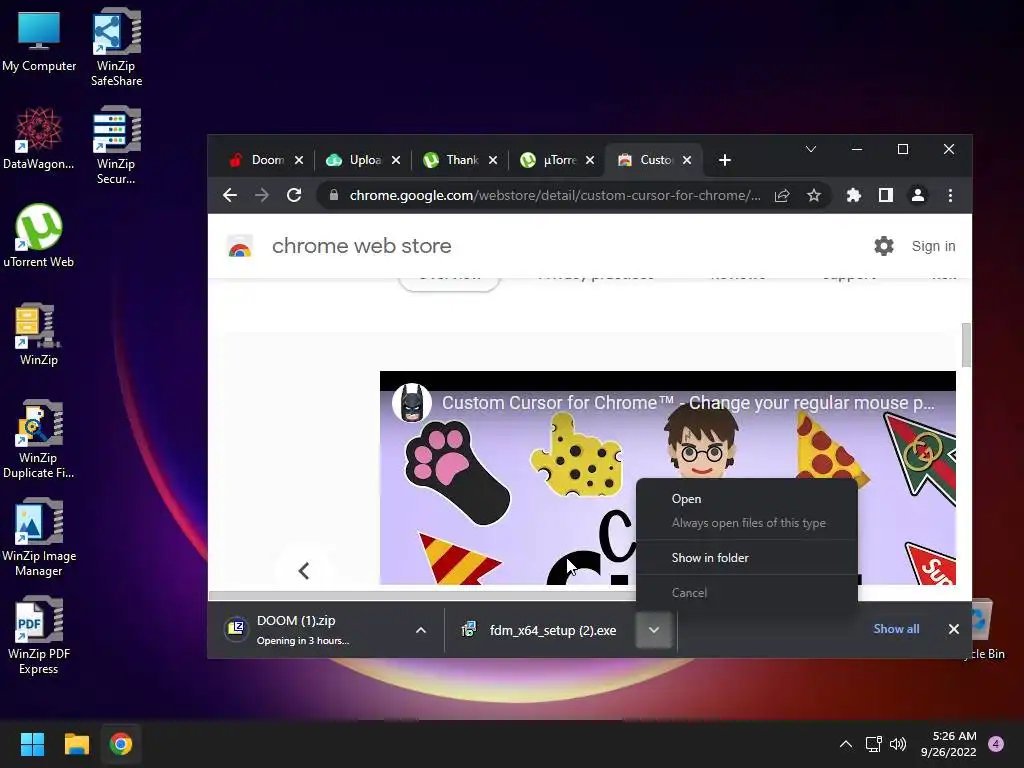Open WinZip PDF Express shortcut

pyautogui.click(x=39, y=635)
